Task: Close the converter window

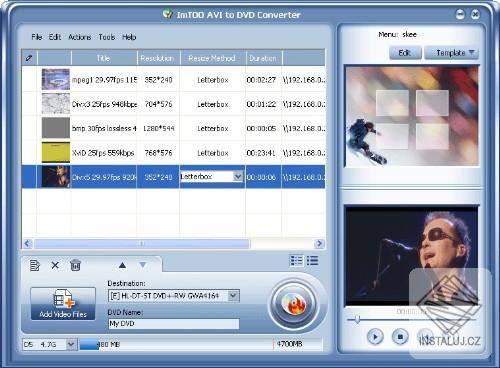Action: click(475, 14)
